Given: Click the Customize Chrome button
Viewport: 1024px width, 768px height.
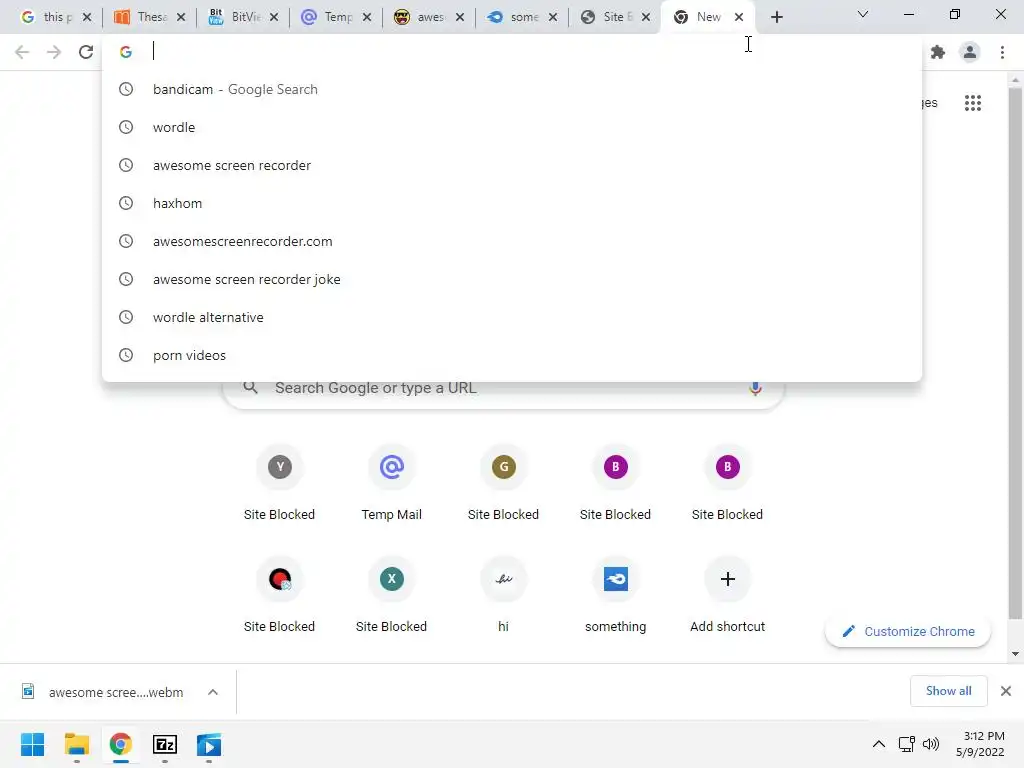Looking at the screenshot, I should click(x=908, y=632).
